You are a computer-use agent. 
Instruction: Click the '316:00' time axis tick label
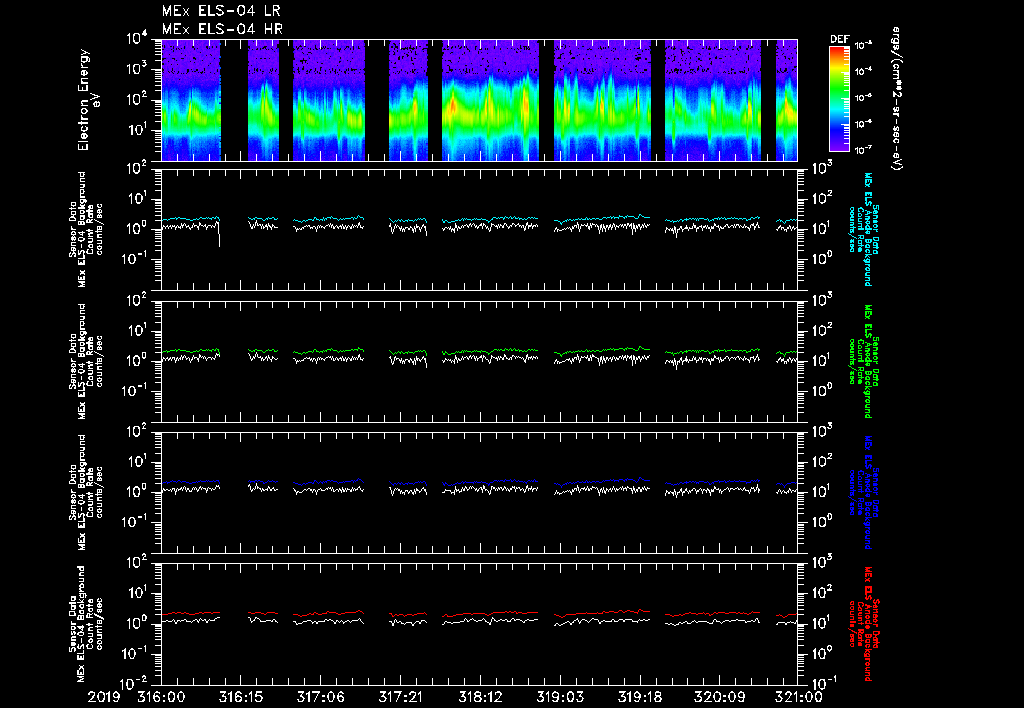point(161,698)
